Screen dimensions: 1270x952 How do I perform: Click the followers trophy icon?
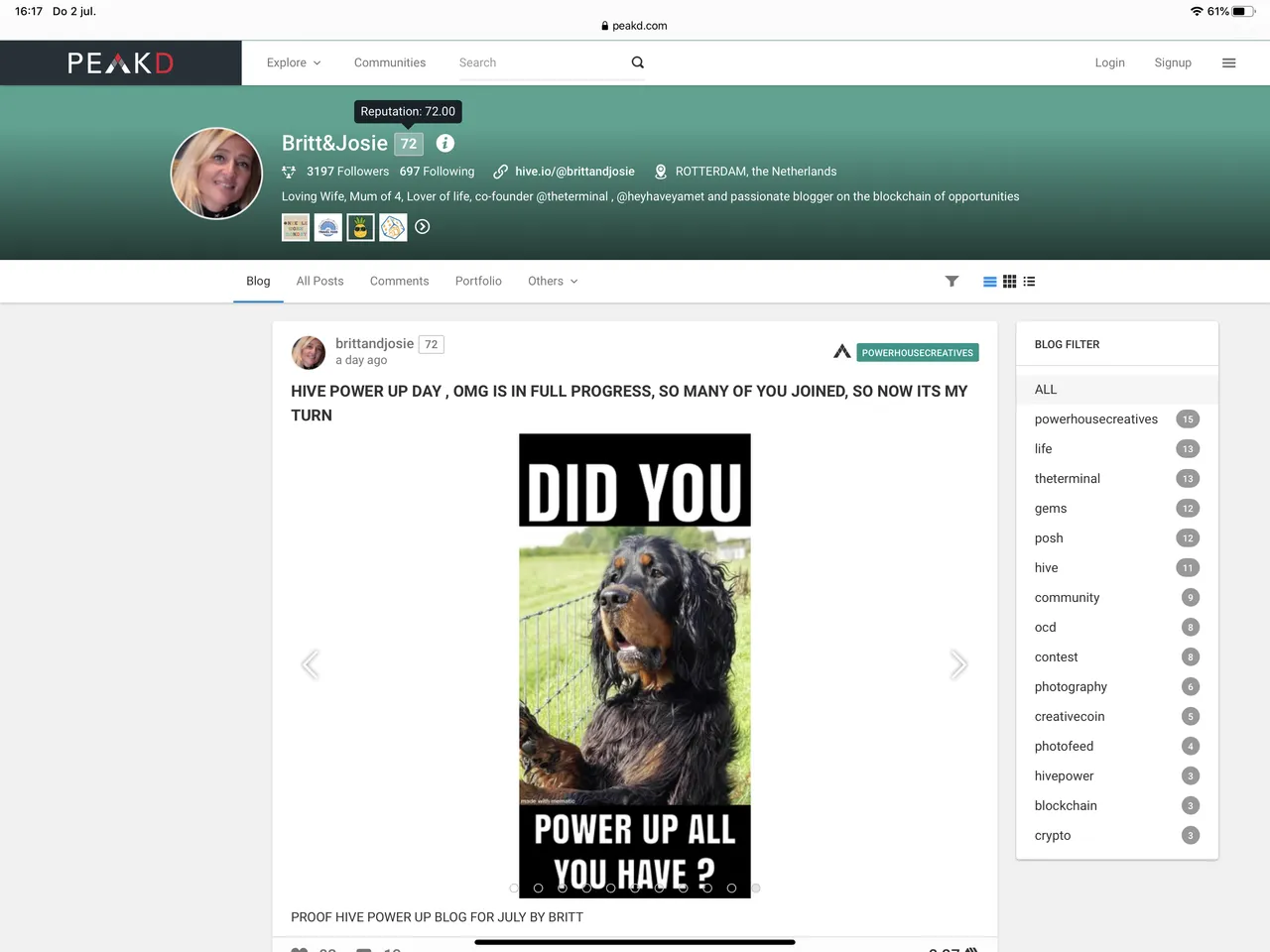coord(289,172)
